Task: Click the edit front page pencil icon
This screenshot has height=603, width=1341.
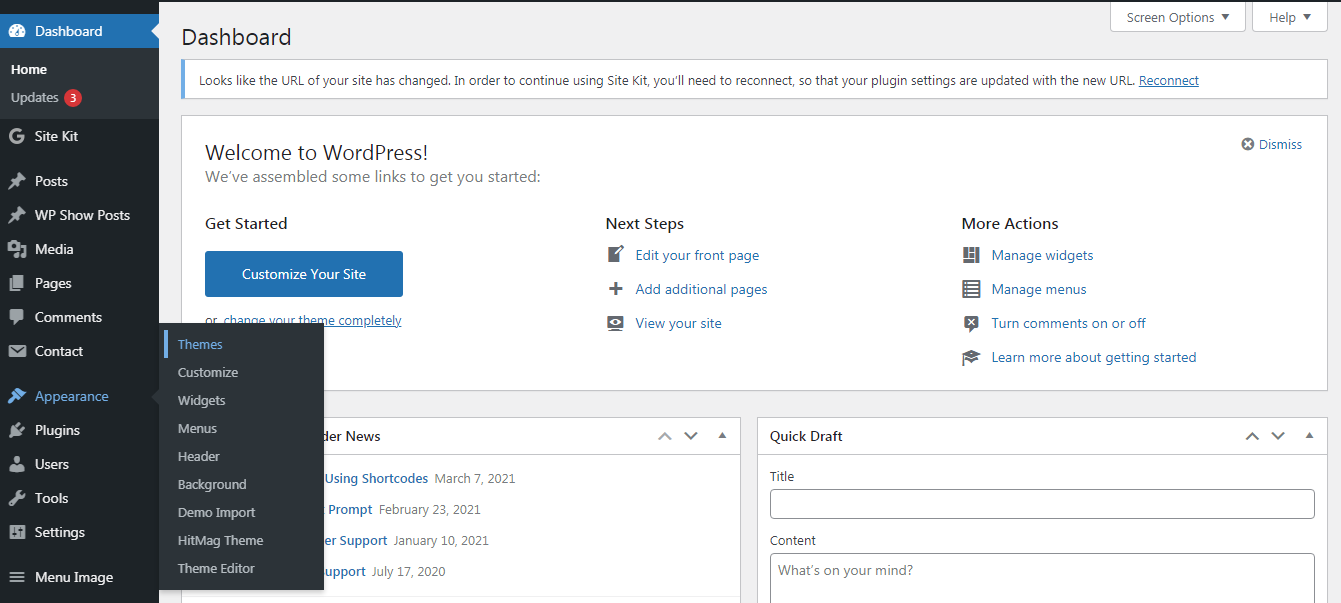Action: [616, 255]
